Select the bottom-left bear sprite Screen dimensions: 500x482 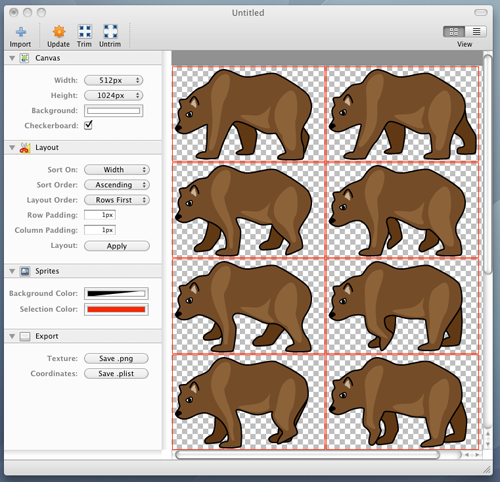248,402
